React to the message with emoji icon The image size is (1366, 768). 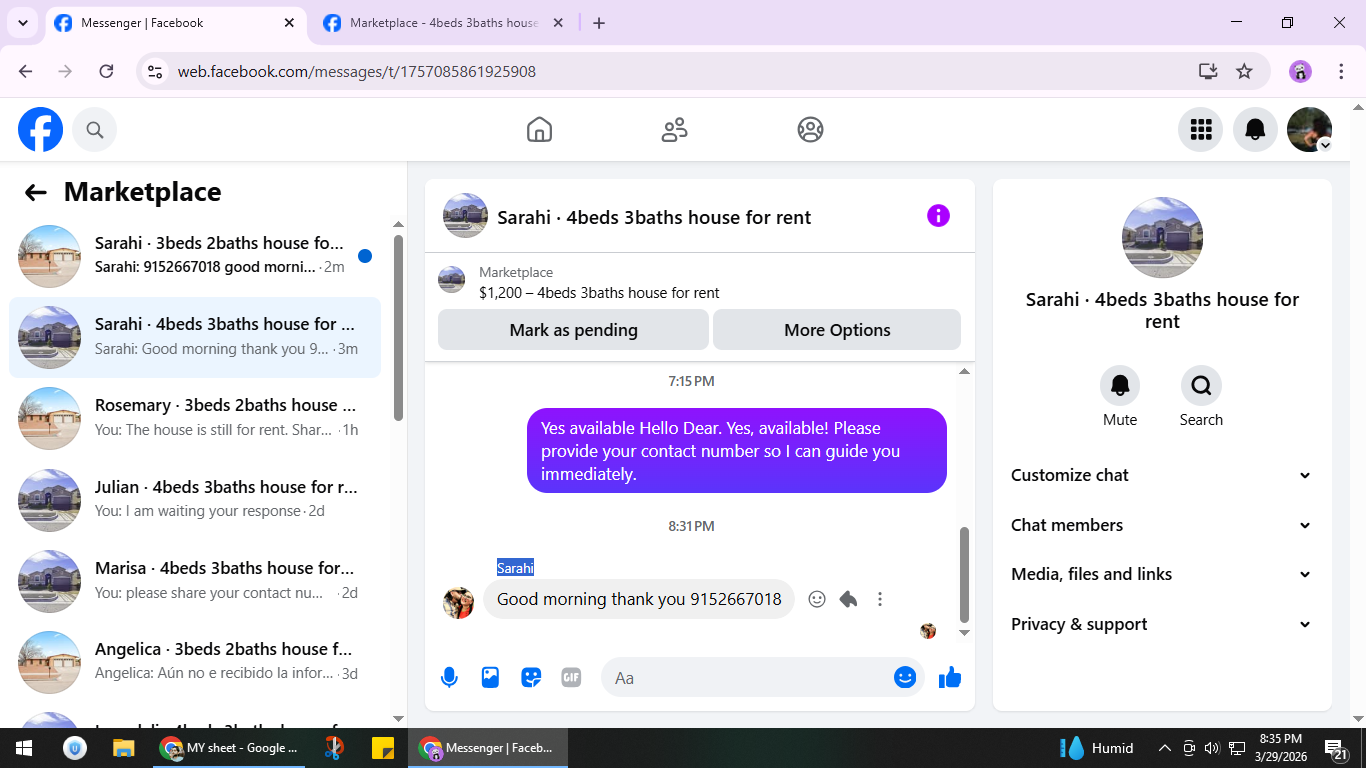coord(817,599)
